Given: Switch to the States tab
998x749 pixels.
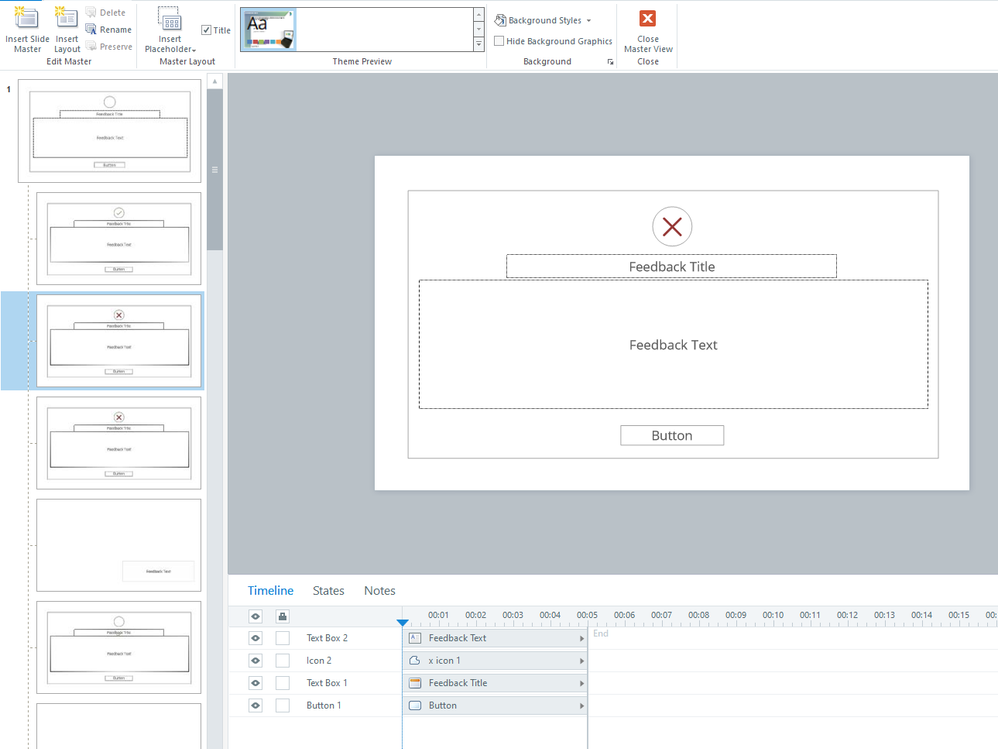Looking at the screenshot, I should pyautogui.click(x=328, y=591).
